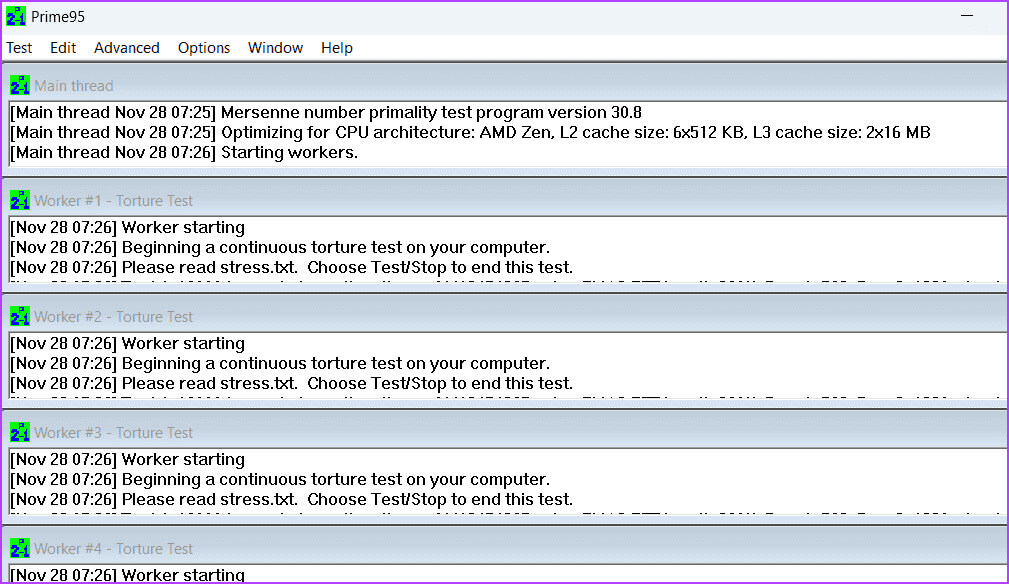The height and width of the screenshot is (584, 1009).
Task: Click the Worker #3 window icon
Action: click(x=20, y=433)
